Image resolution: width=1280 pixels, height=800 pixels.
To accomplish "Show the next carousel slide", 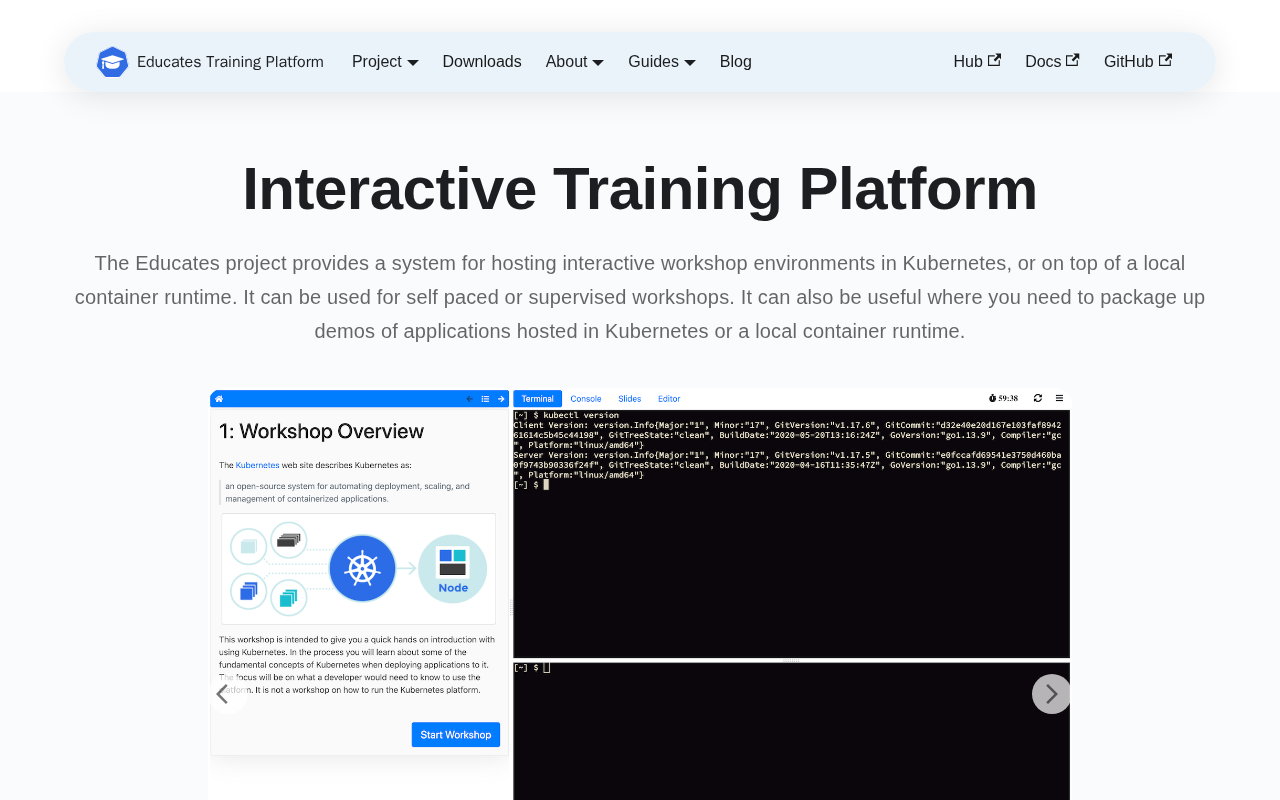I will pos(1051,694).
